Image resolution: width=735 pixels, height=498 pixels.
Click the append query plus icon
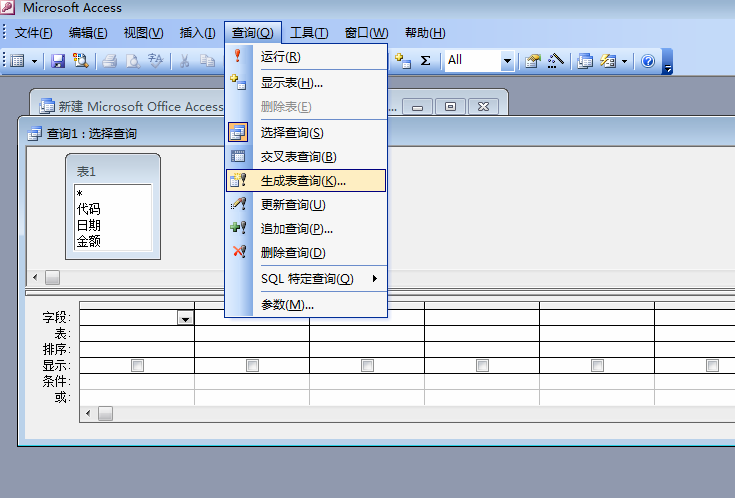tap(238, 228)
